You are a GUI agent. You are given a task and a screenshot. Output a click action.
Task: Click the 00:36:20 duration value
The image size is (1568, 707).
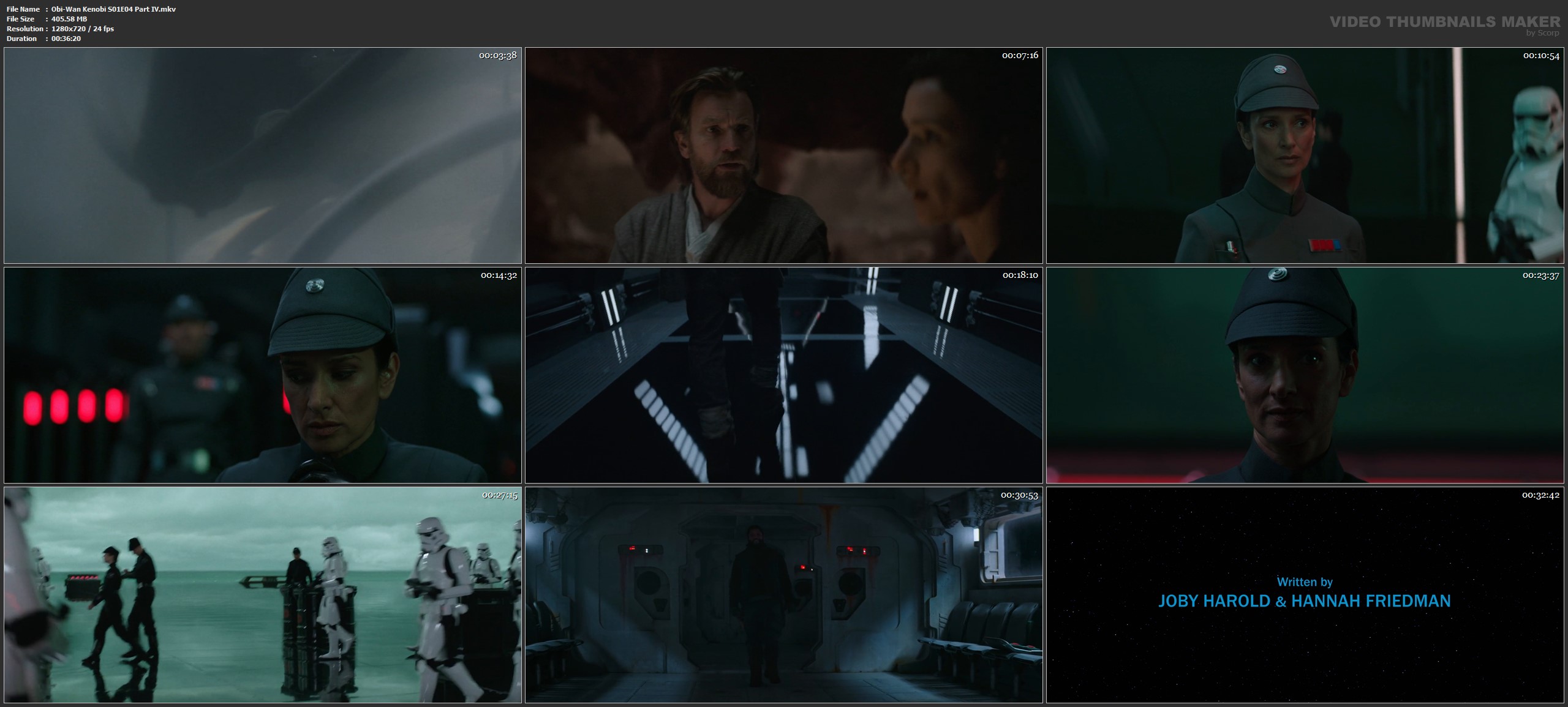tap(66, 39)
